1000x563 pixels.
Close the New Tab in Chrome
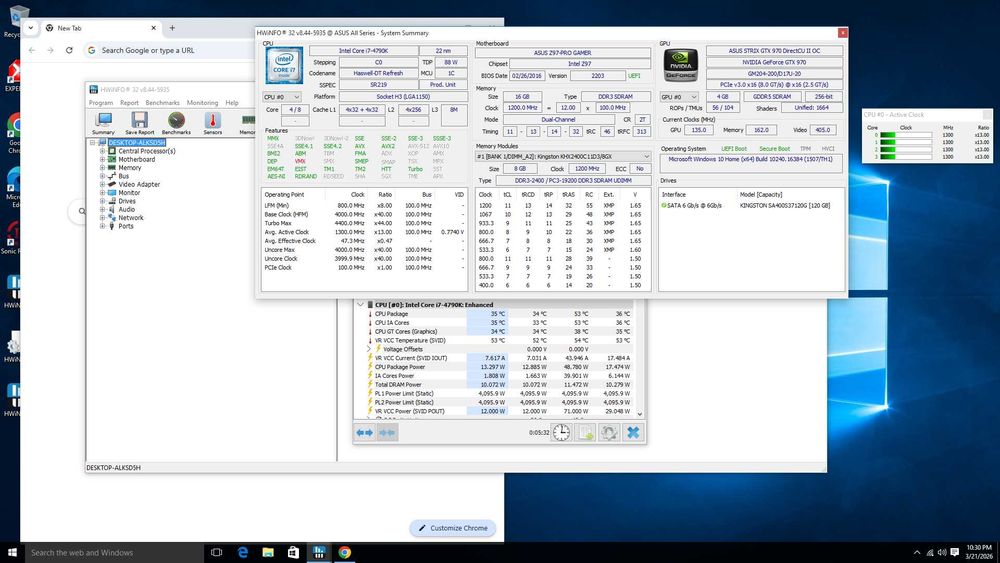[154, 28]
